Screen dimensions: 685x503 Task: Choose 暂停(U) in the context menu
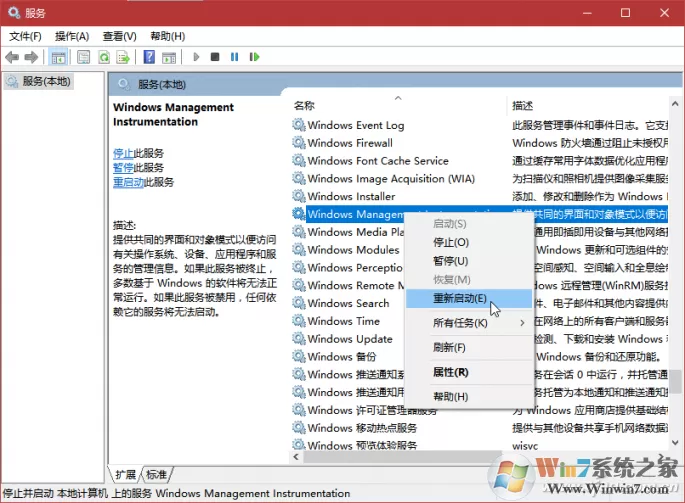(469, 261)
